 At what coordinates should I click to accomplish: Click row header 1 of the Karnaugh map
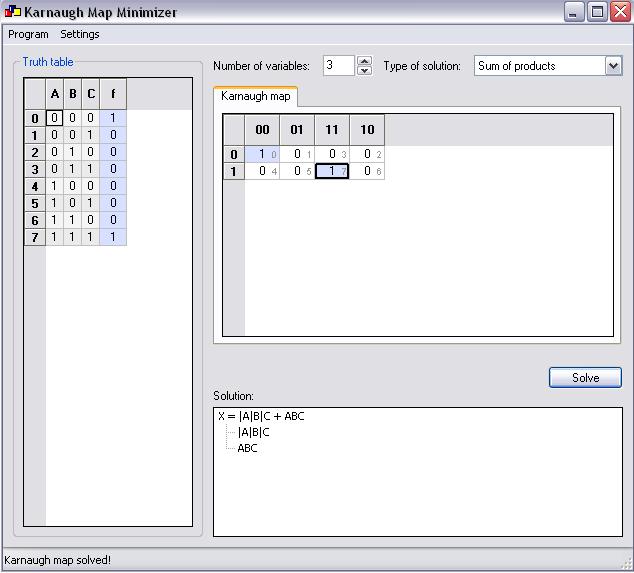pyautogui.click(x=234, y=171)
